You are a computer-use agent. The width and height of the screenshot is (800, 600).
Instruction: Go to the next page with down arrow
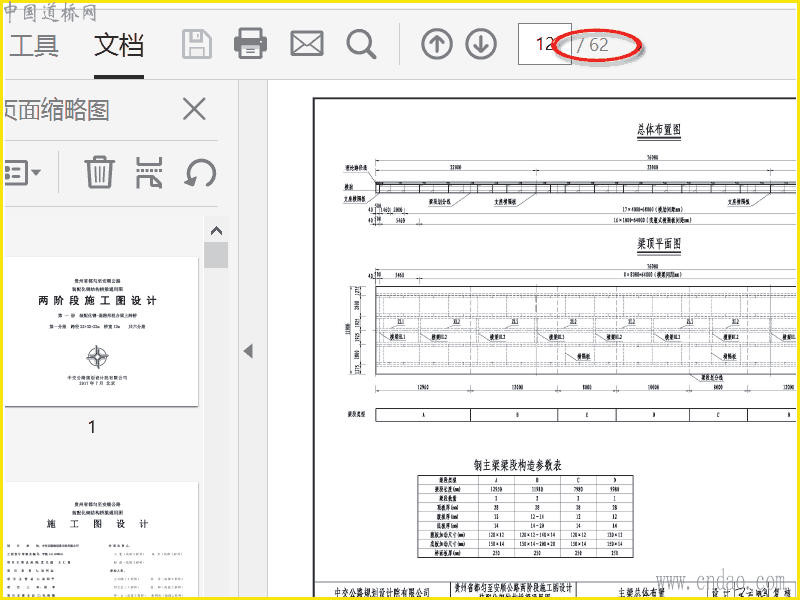tap(481, 44)
